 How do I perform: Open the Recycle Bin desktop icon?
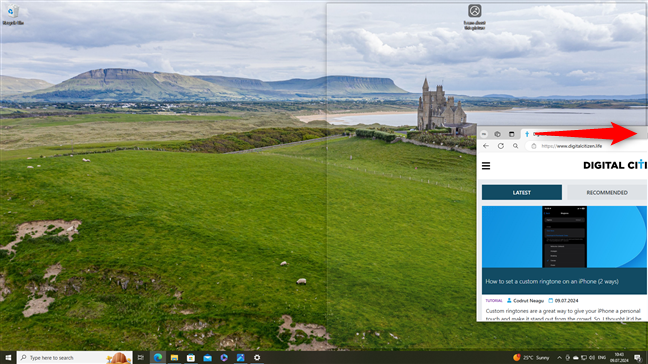[x=13, y=14]
